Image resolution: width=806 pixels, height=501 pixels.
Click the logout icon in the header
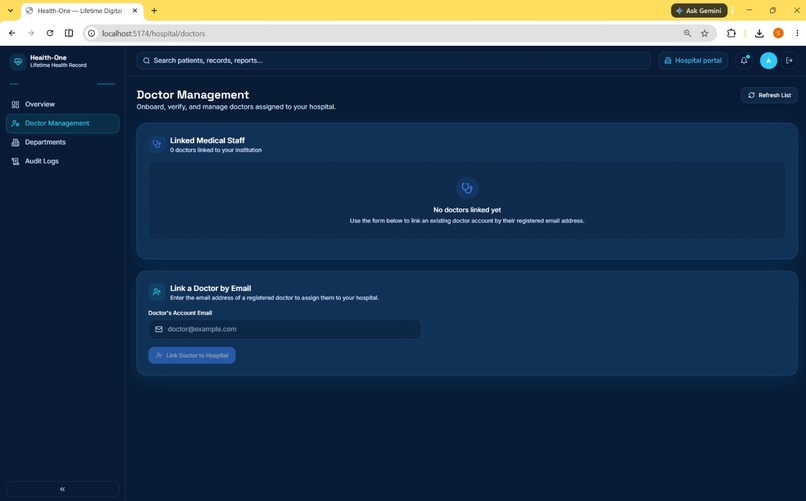(x=789, y=61)
